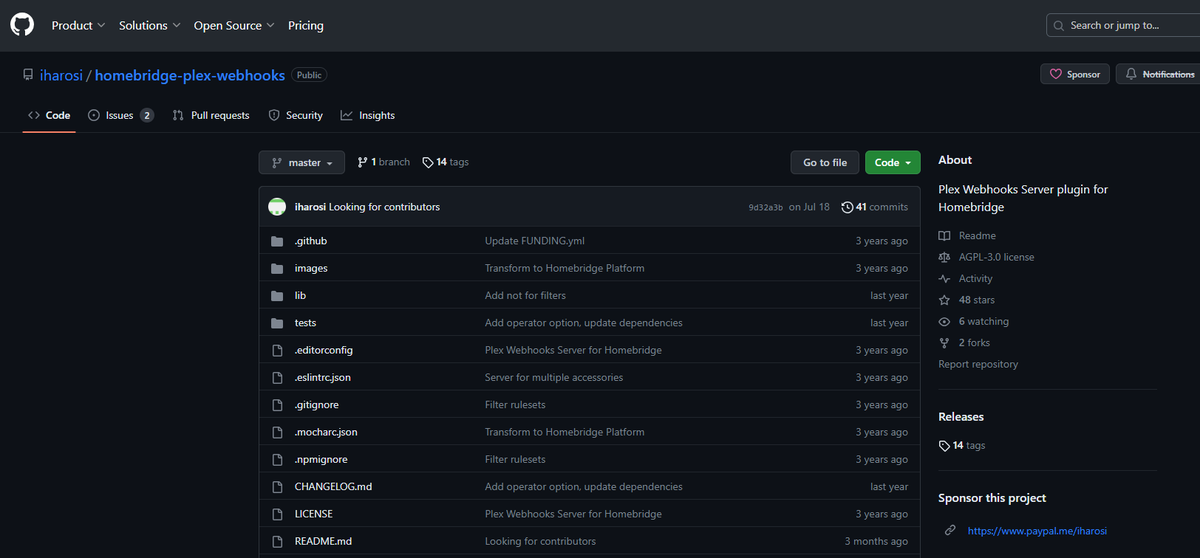
Task: Open the Solutions dropdown menu
Action: pos(149,25)
